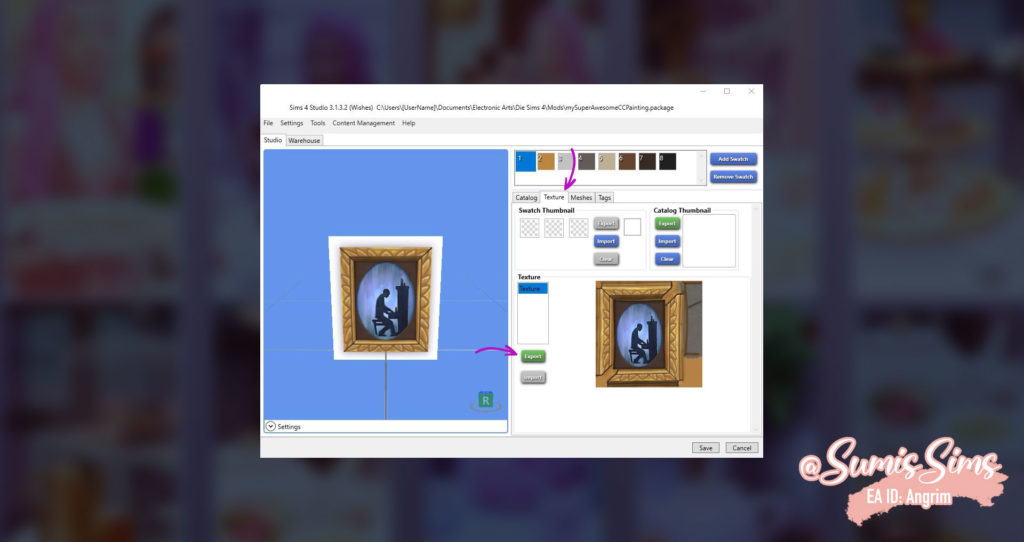
Task: Click the empty Catalog Thumbnail preview area
Action: tap(709, 241)
